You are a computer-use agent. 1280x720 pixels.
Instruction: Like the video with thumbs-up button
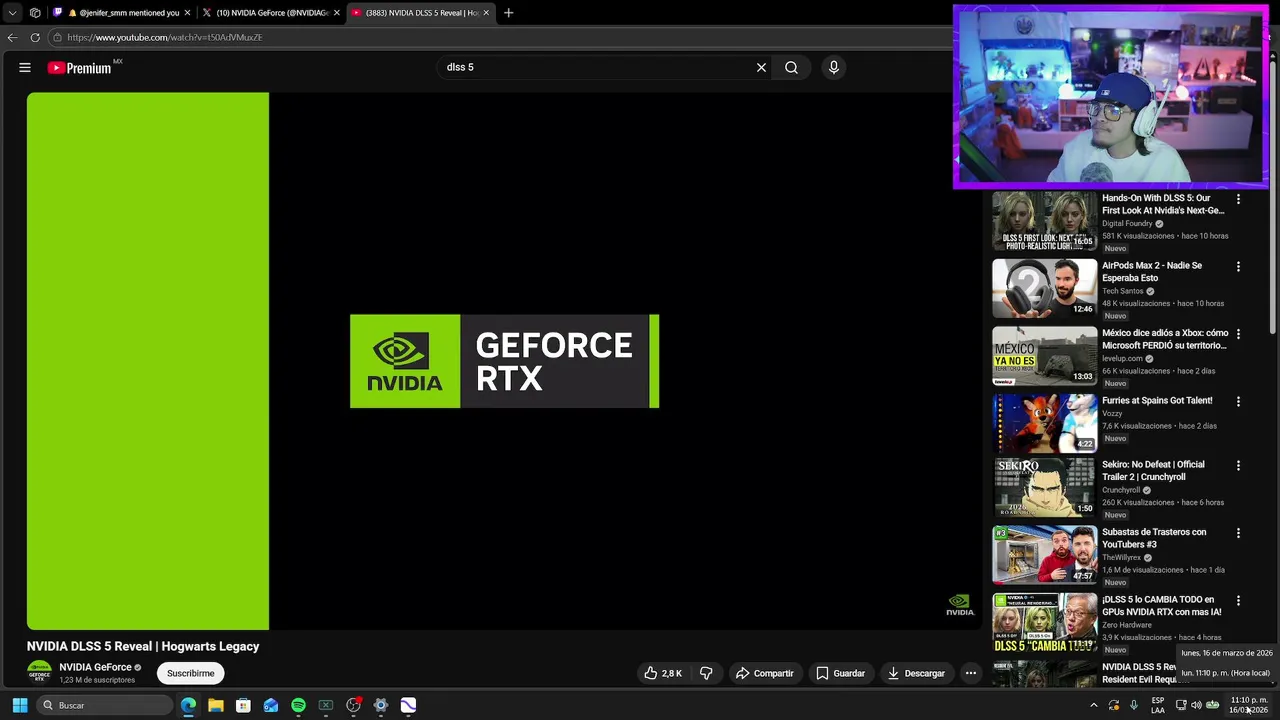(663, 673)
